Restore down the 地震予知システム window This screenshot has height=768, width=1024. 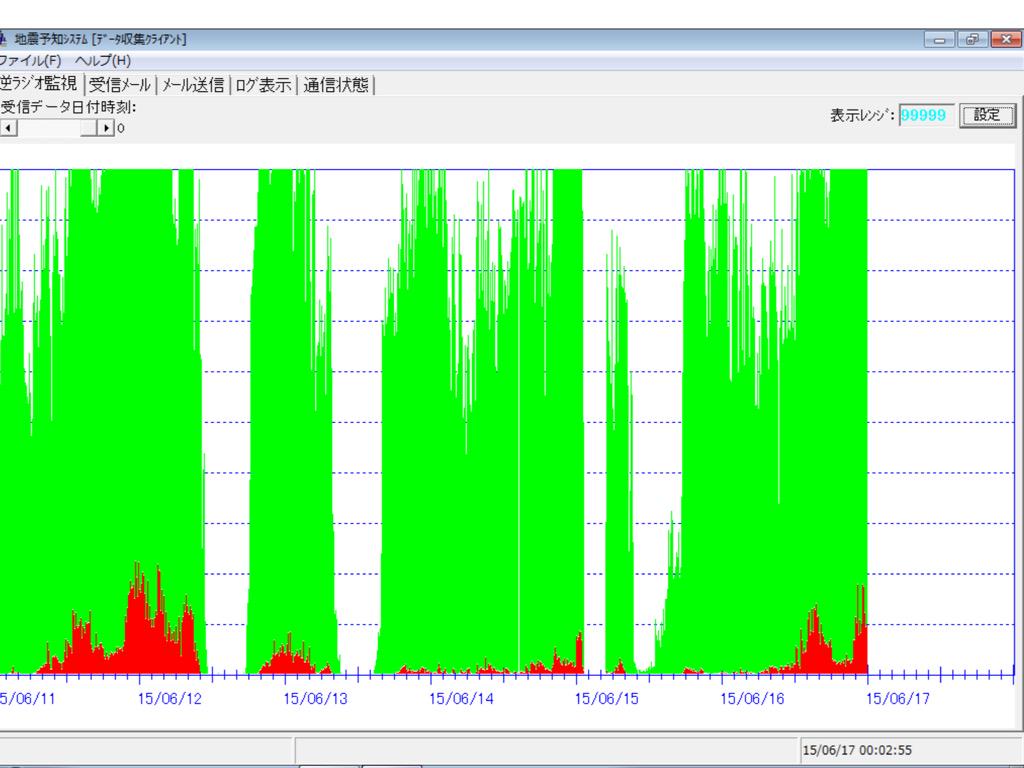point(972,40)
